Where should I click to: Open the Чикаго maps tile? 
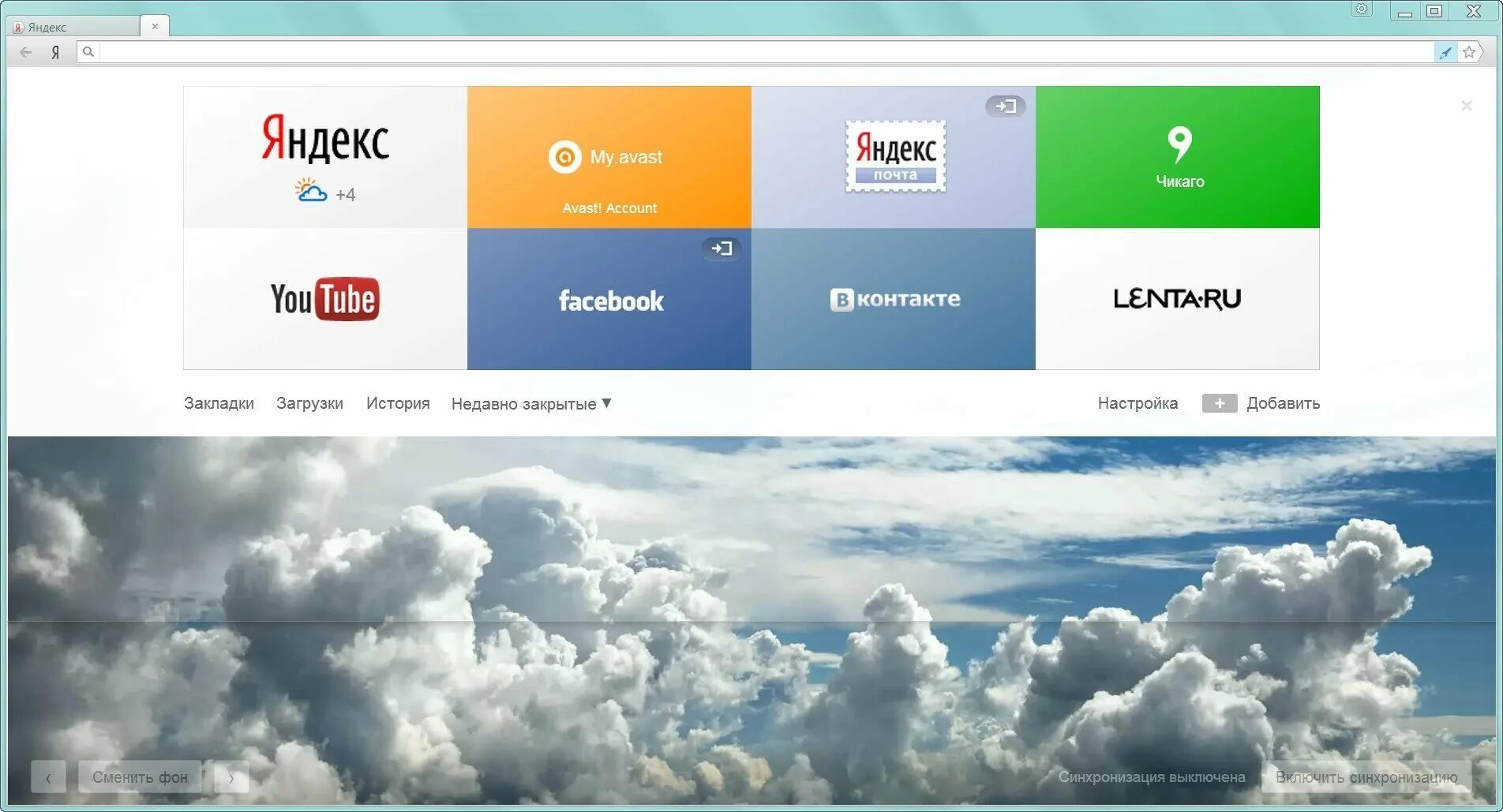pyautogui.click(x=1178, y=157)
